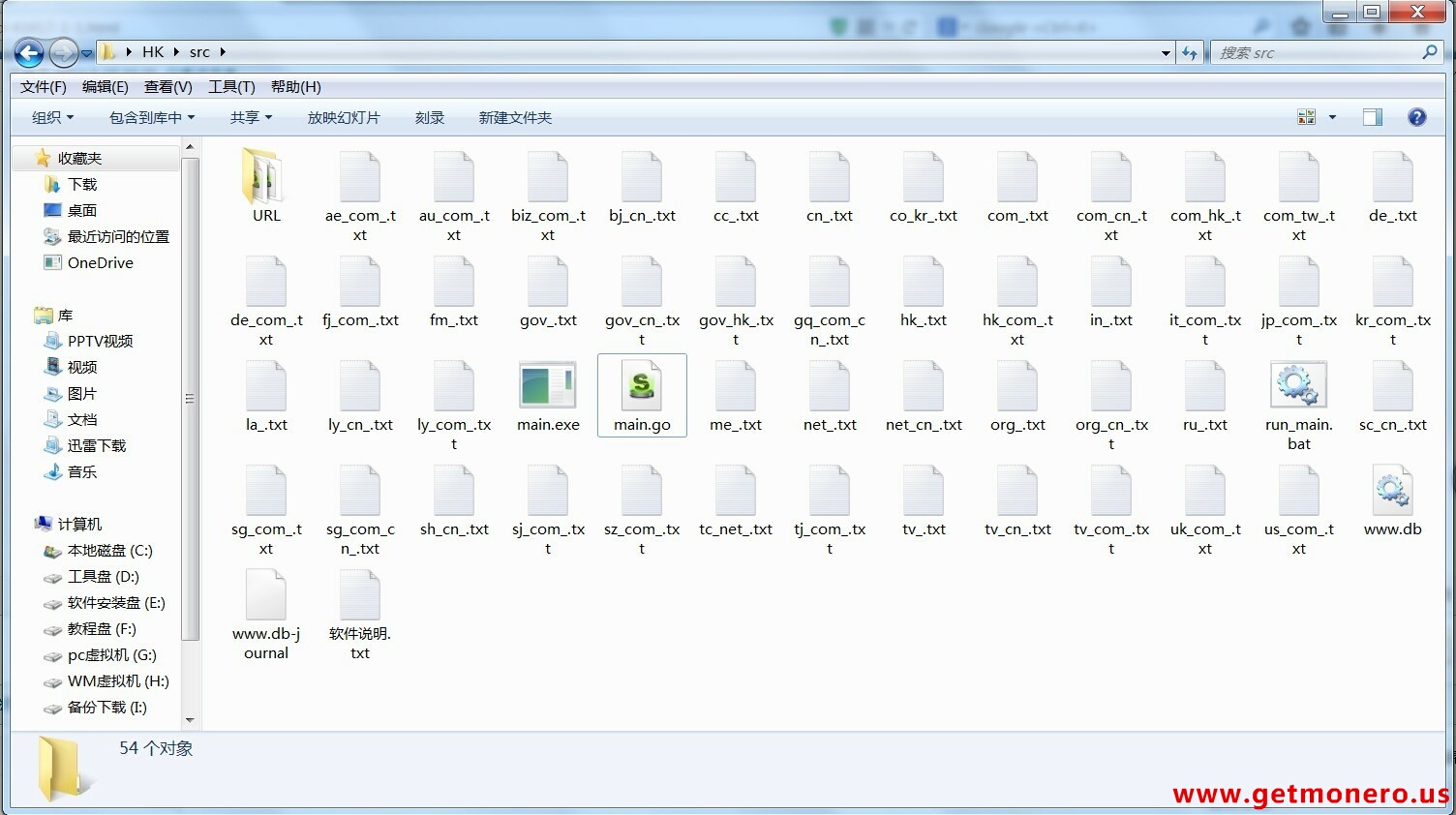Click the 放映幻灯片 button
The width and height of the screenshot is (1456, 815).
point(344,117)
